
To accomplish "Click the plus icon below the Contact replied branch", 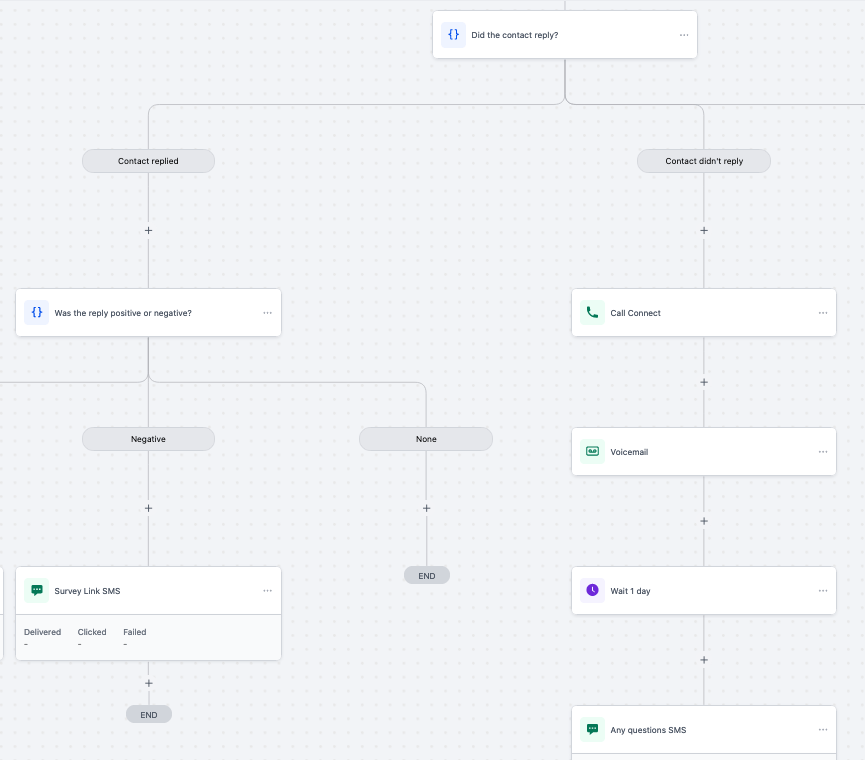I will [148, 230].
